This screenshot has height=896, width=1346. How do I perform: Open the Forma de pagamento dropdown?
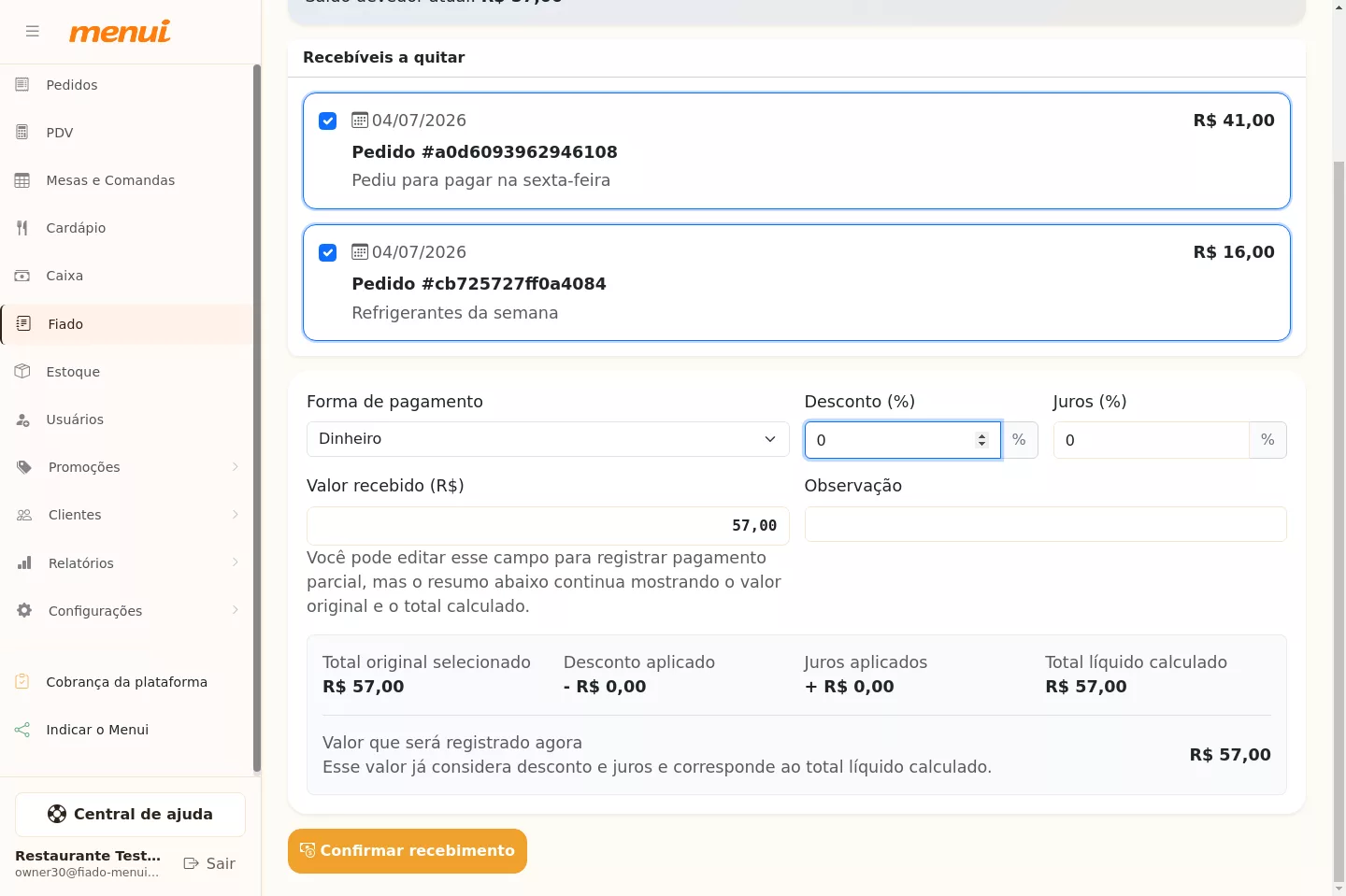coord(548,439)
